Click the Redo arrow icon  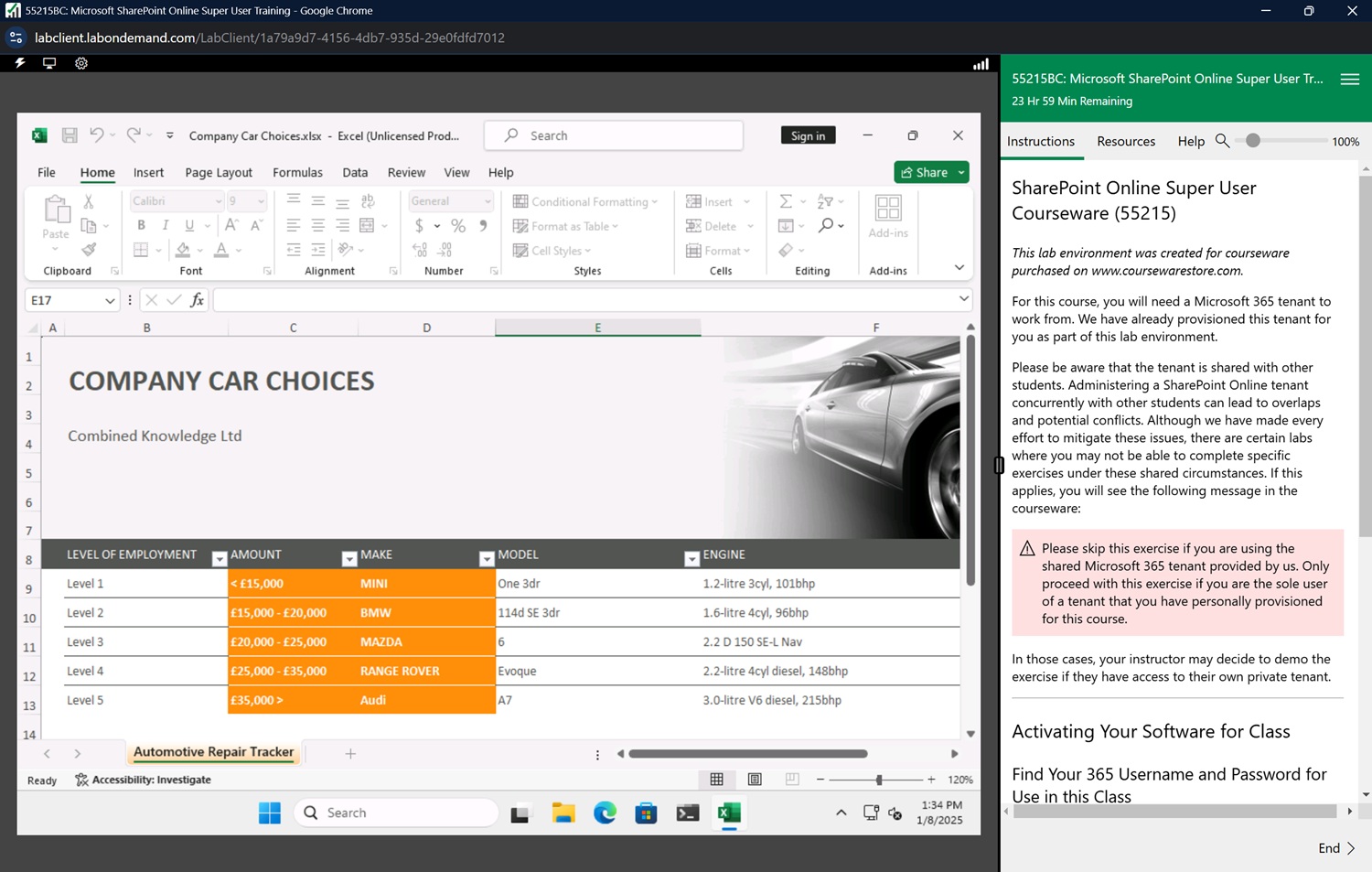tap(134, 135)
